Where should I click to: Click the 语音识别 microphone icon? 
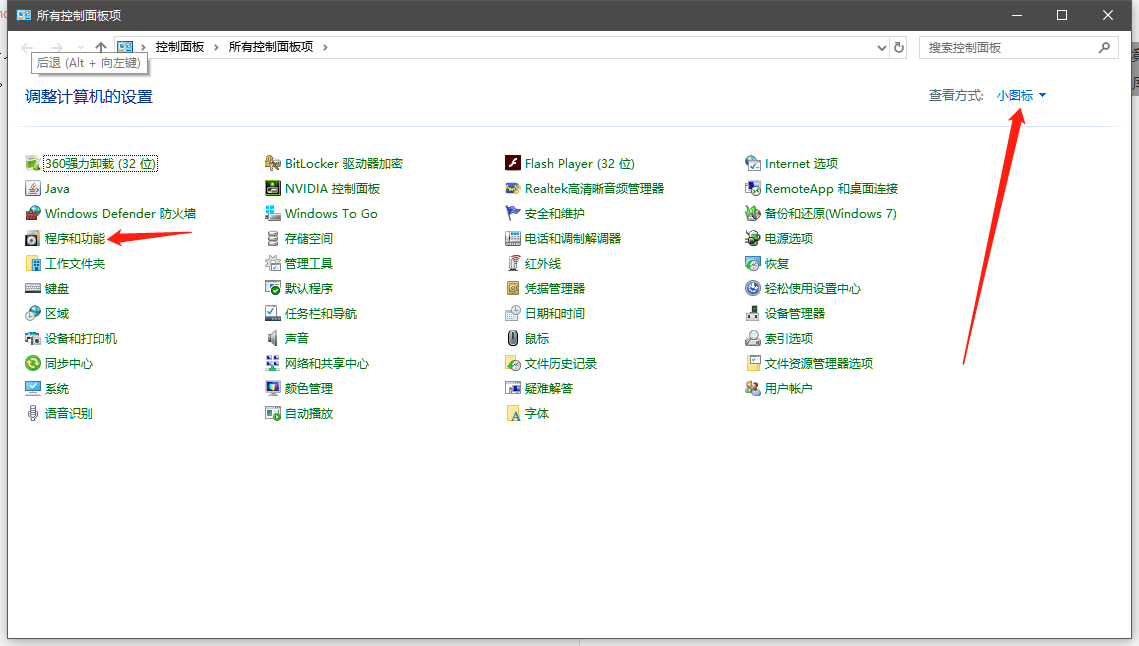tap(33, 413)
